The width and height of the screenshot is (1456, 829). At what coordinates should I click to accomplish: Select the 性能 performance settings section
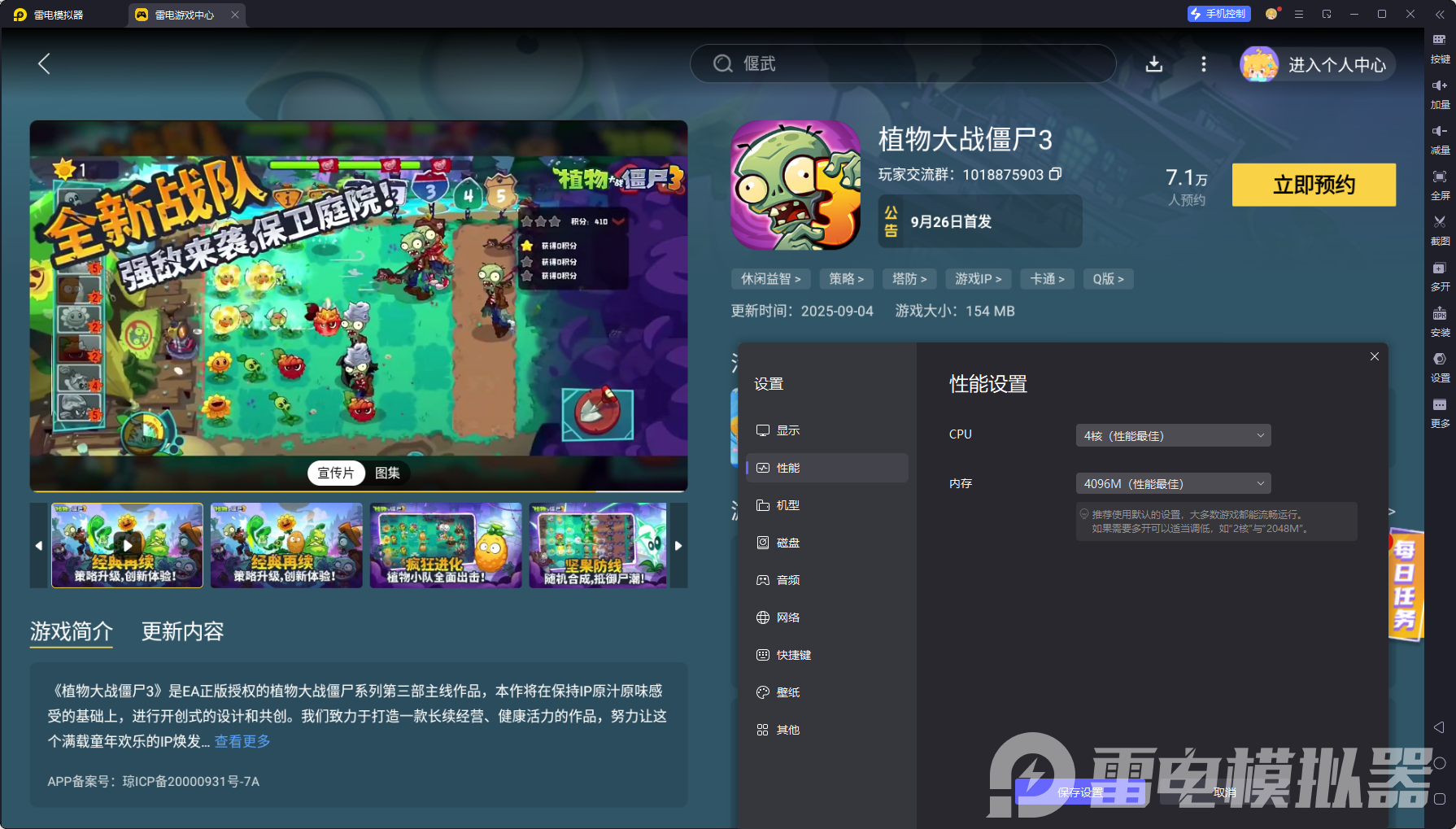pyautogui.click(x=827, y=468)
